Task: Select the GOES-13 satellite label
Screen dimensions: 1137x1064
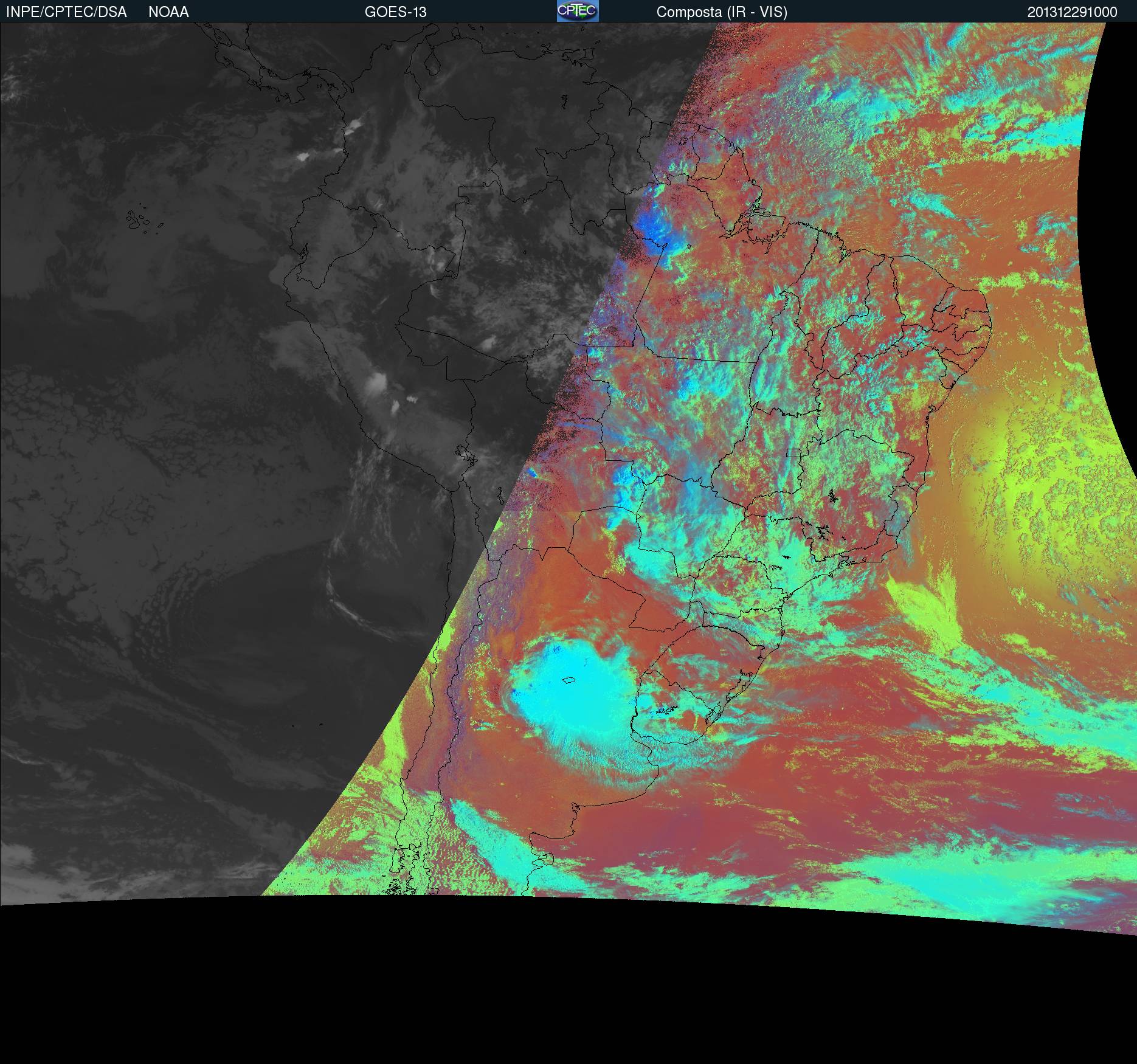Action: 395,12
